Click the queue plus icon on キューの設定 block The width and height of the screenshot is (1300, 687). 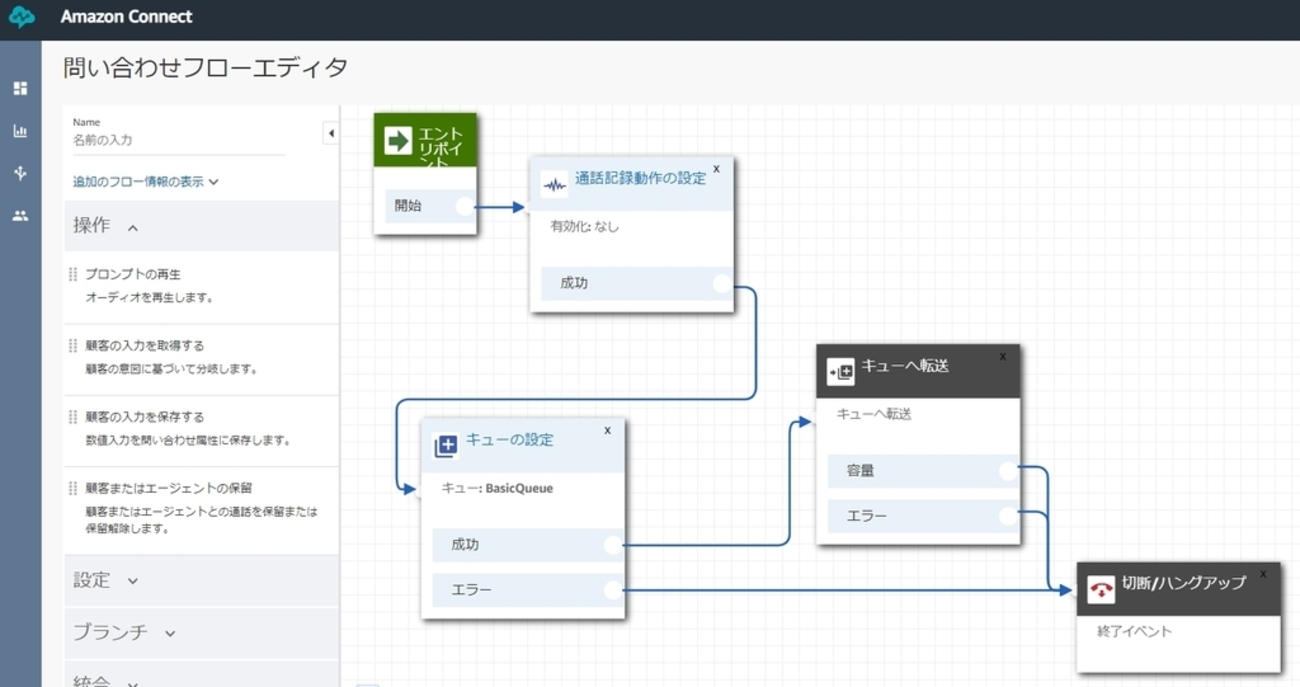click(x=446, y=446)
